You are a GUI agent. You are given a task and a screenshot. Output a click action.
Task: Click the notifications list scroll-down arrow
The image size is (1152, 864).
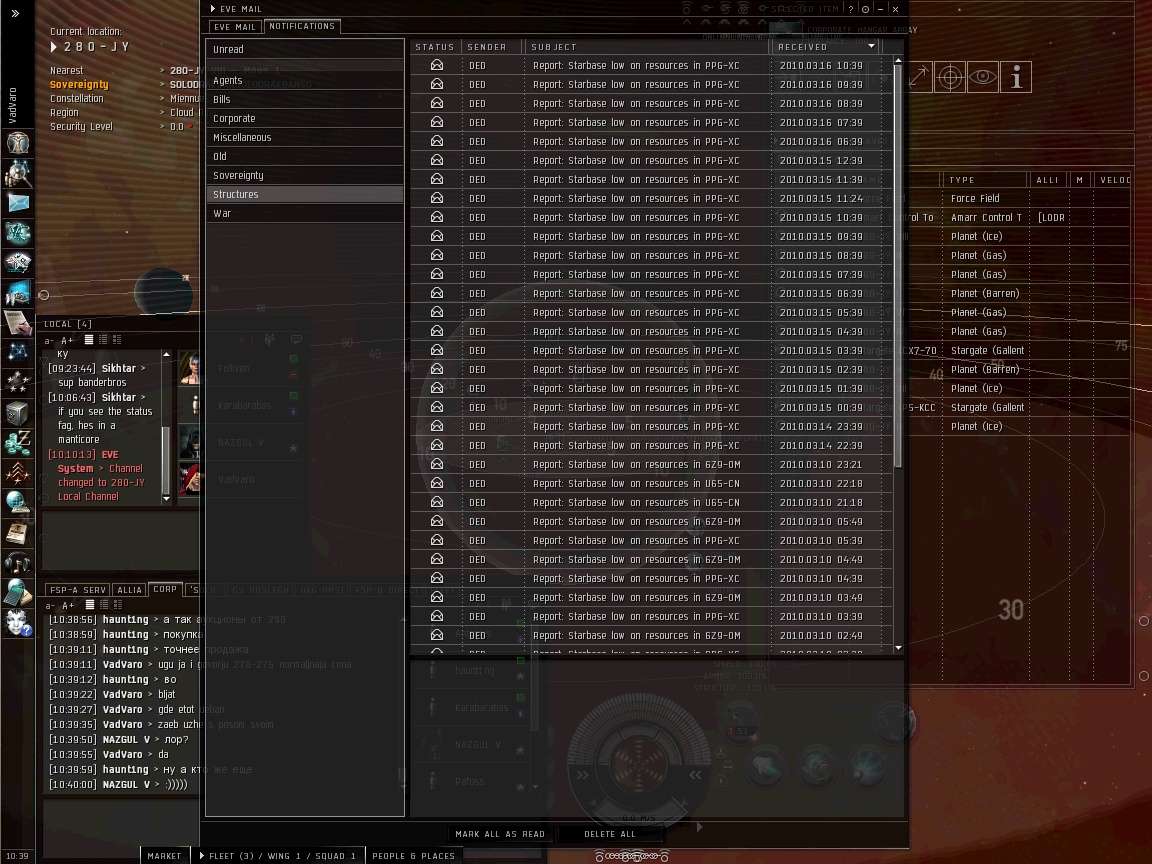click(x=898, y=648)
